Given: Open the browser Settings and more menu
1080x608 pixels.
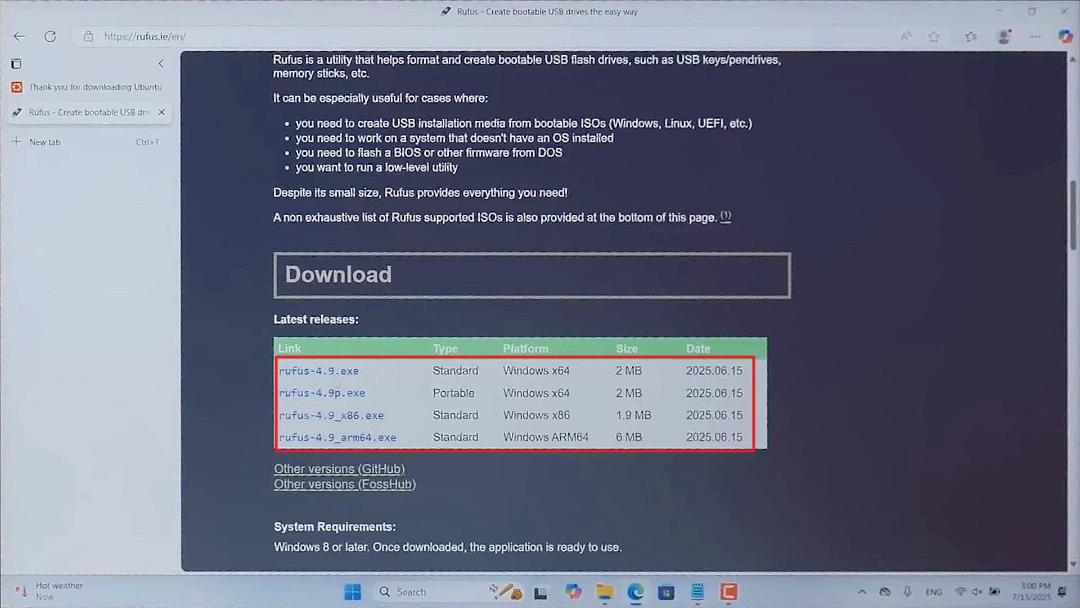Looking at the screenshot, I should [x=1035, y=36].
